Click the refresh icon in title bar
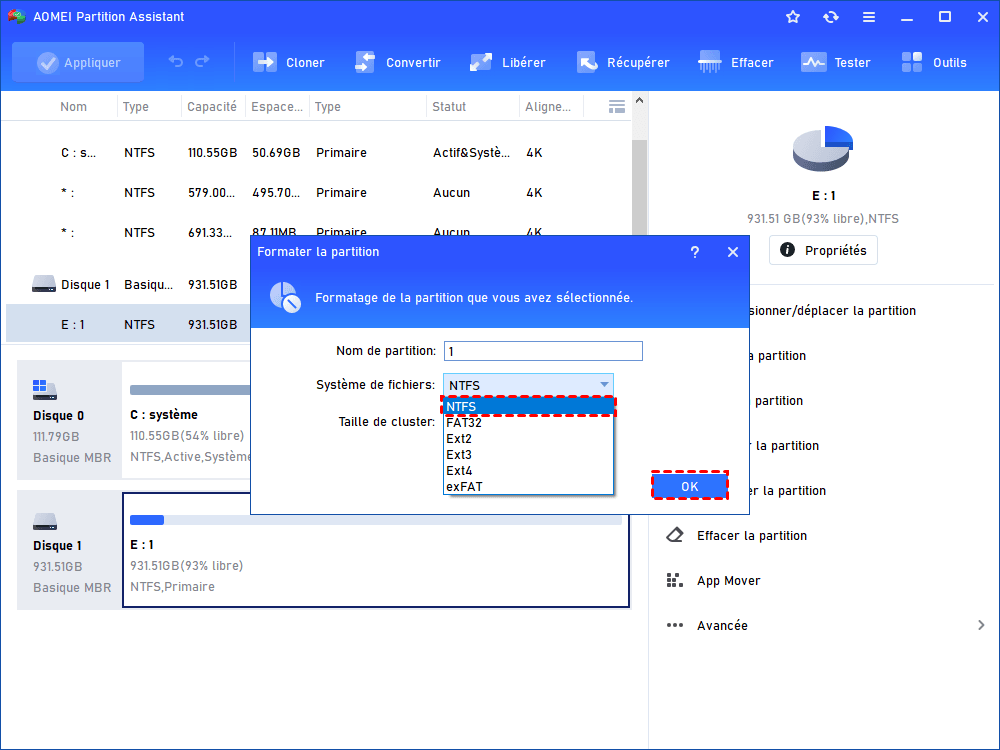1000x750 pixels. point(830,17)
